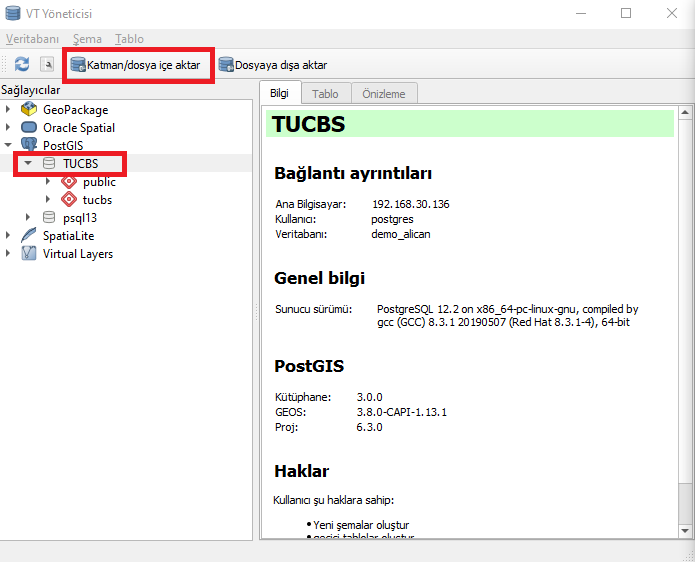Click the Sağlayıcılar panel title
695x562 pixels.
click(31, 90)
